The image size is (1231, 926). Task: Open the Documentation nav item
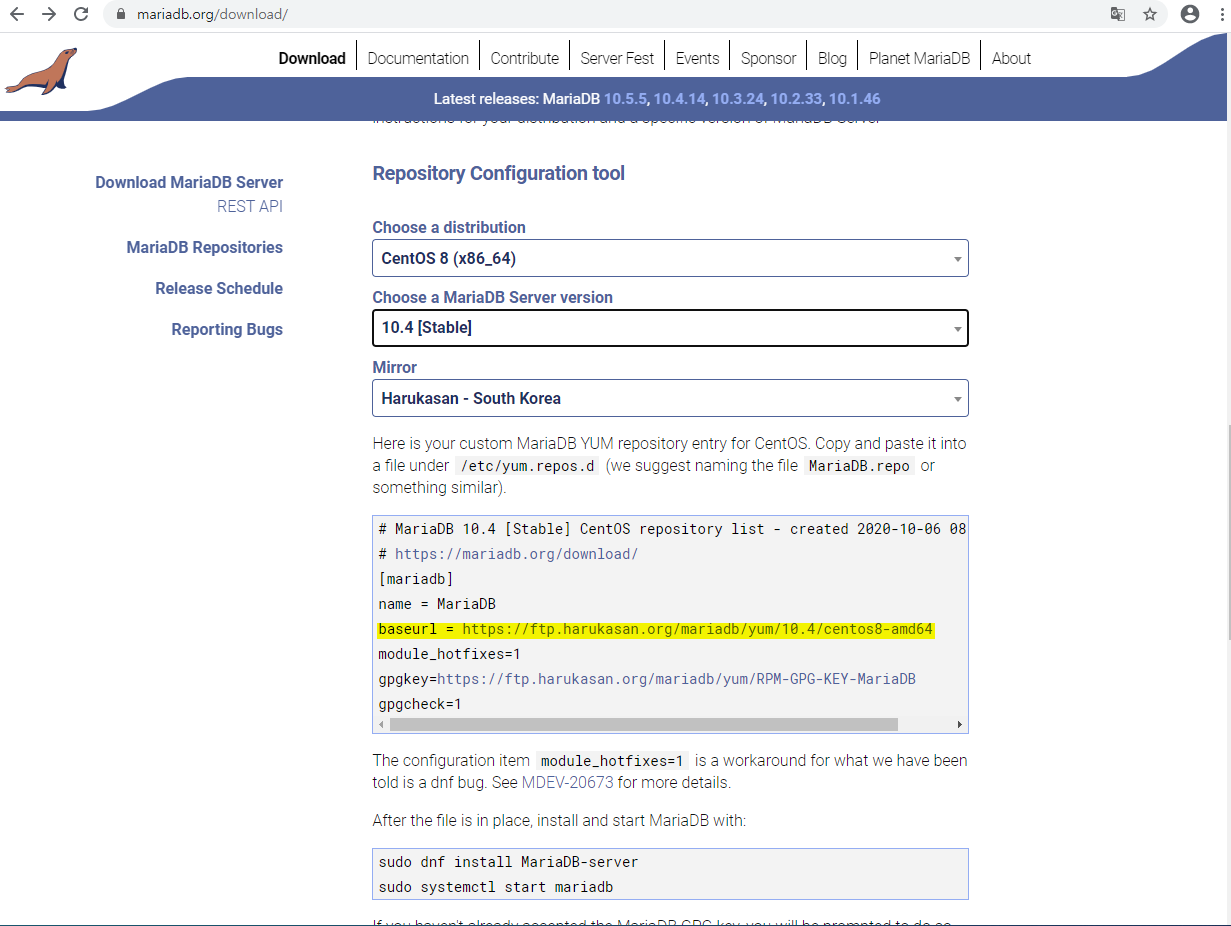418,58
